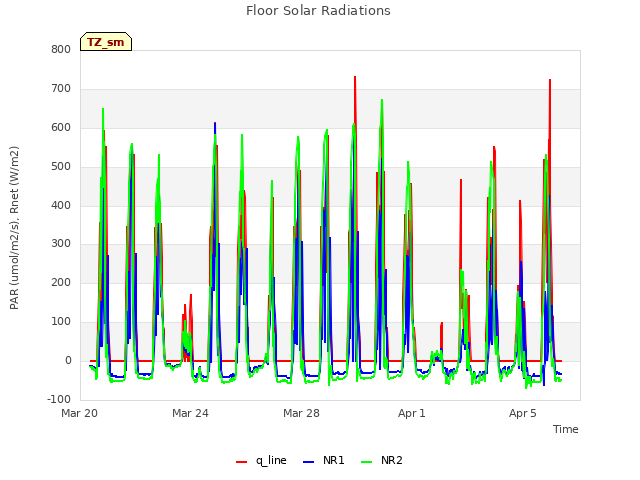Click the Time x-axis label
The image size is (640, 480).
tap(565, 429)
